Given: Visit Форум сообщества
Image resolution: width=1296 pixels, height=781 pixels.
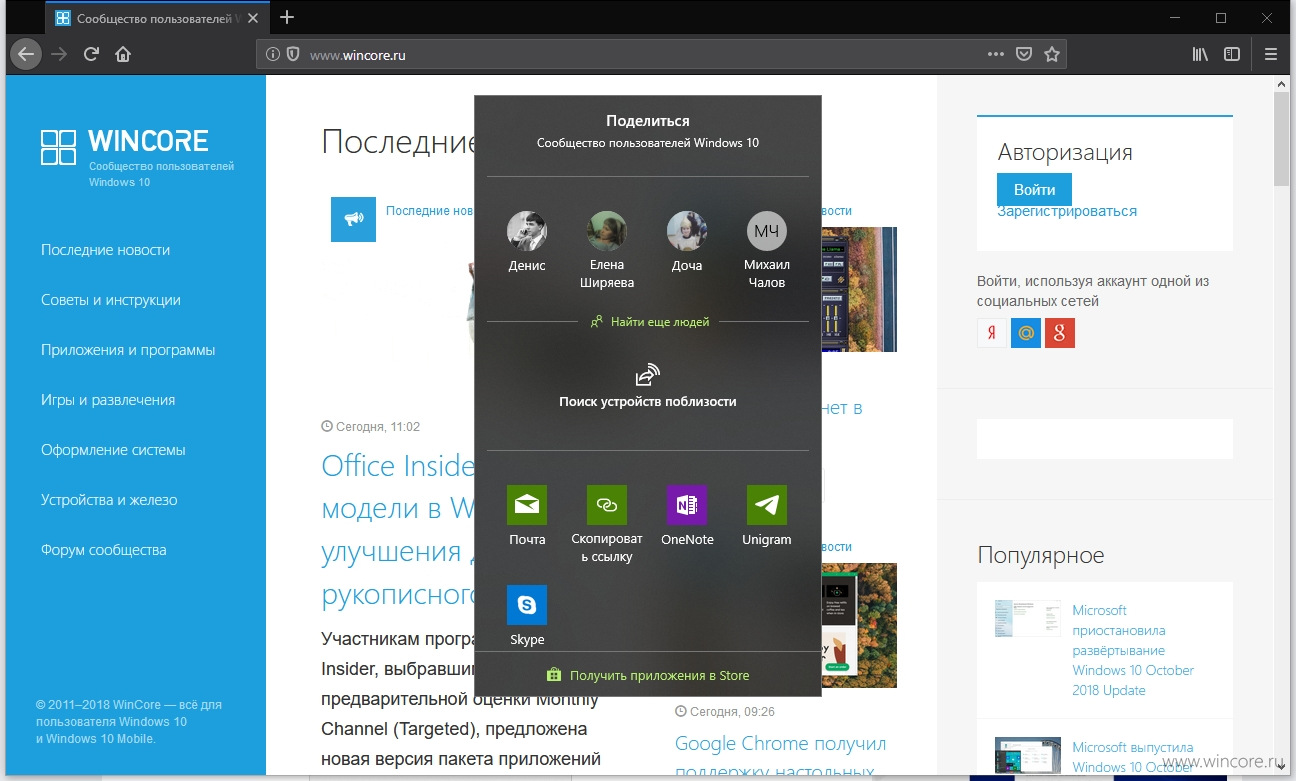Looking at the screenshot, I should pyautogui.click(x=104, y=550).
